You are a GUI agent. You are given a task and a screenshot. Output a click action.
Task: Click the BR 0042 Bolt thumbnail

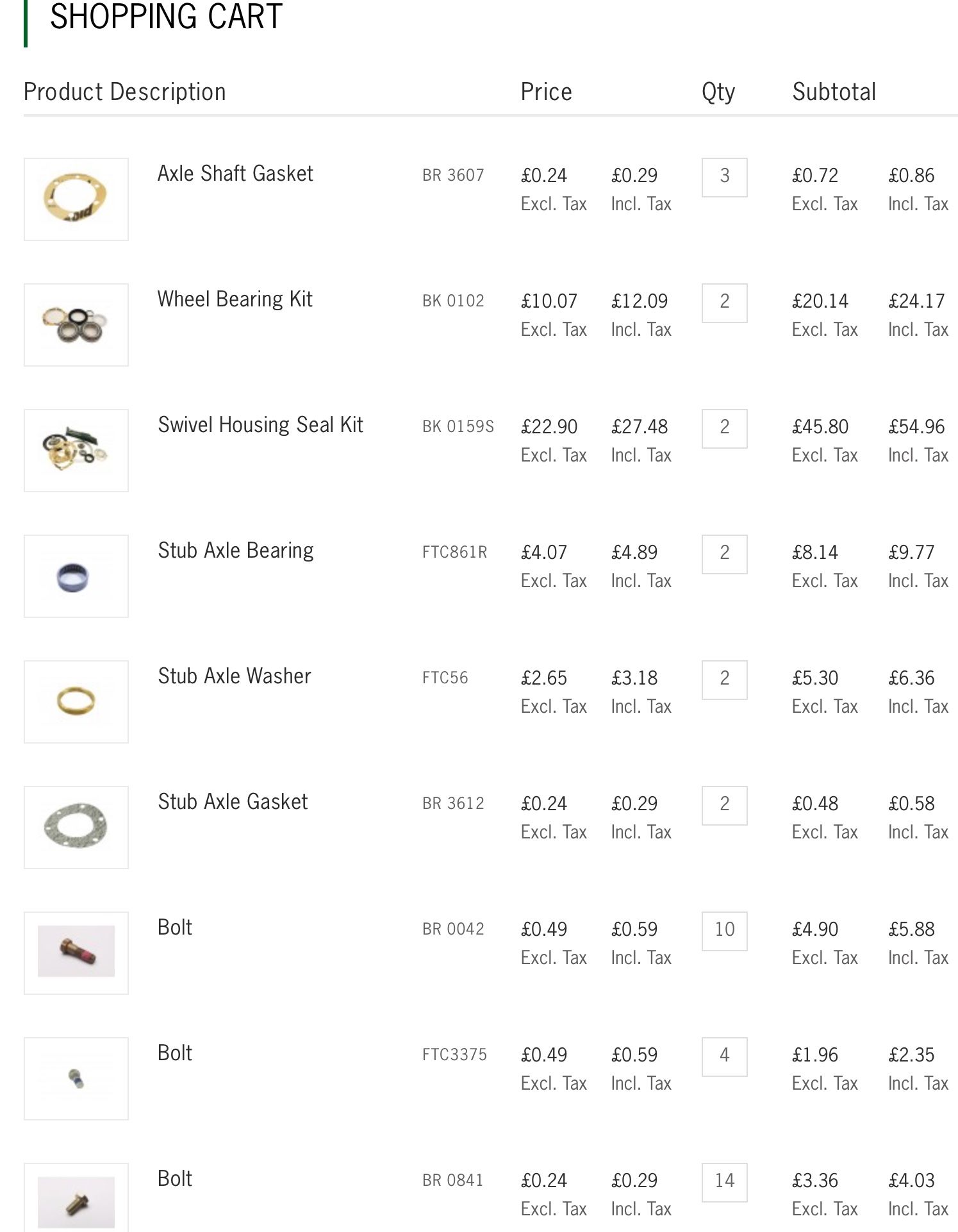click(x=76, y=953)
